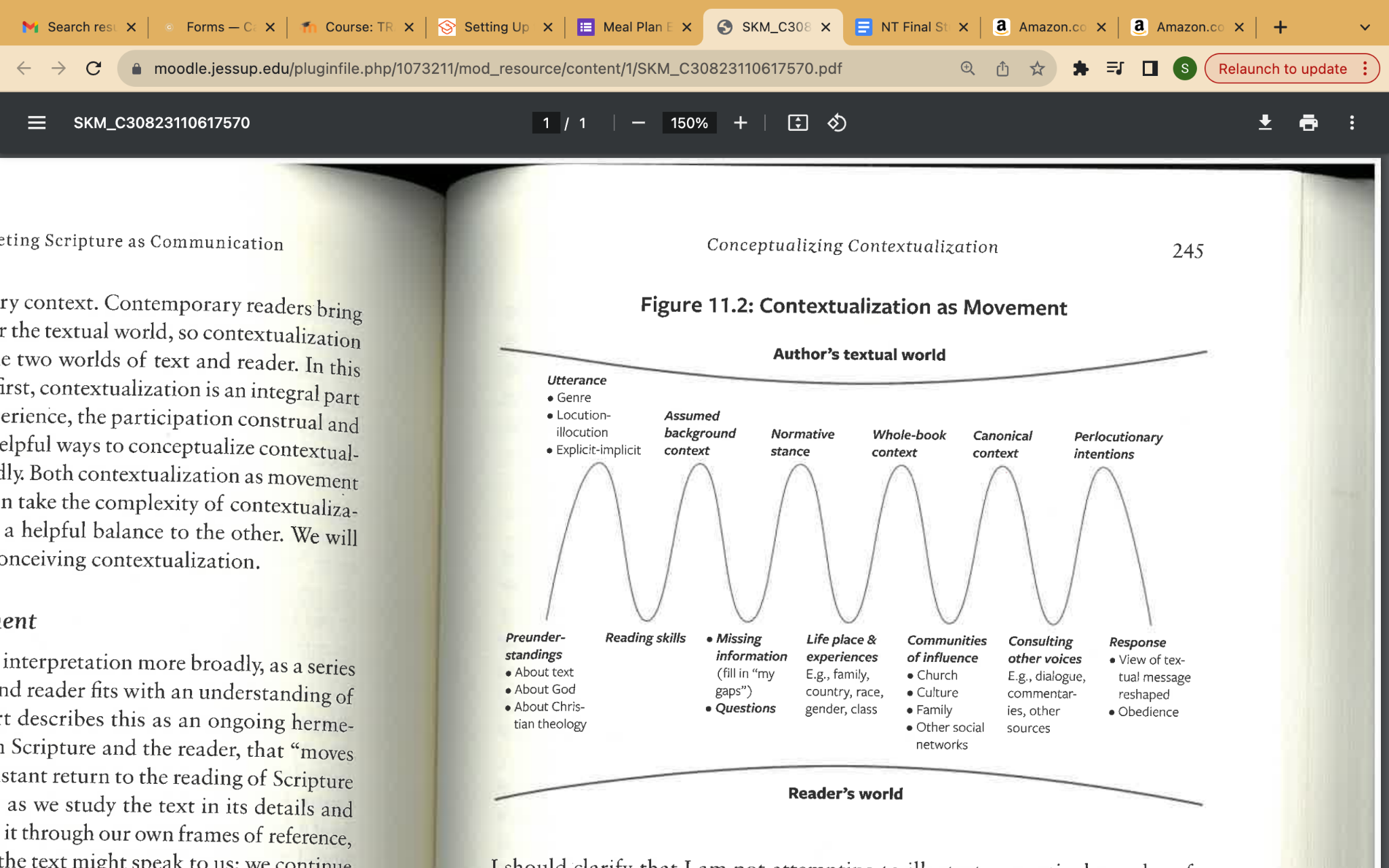Click the 150% zoom level field
Image resolution: width=1389 pixels, height=868 pixels.
(689, 123)
